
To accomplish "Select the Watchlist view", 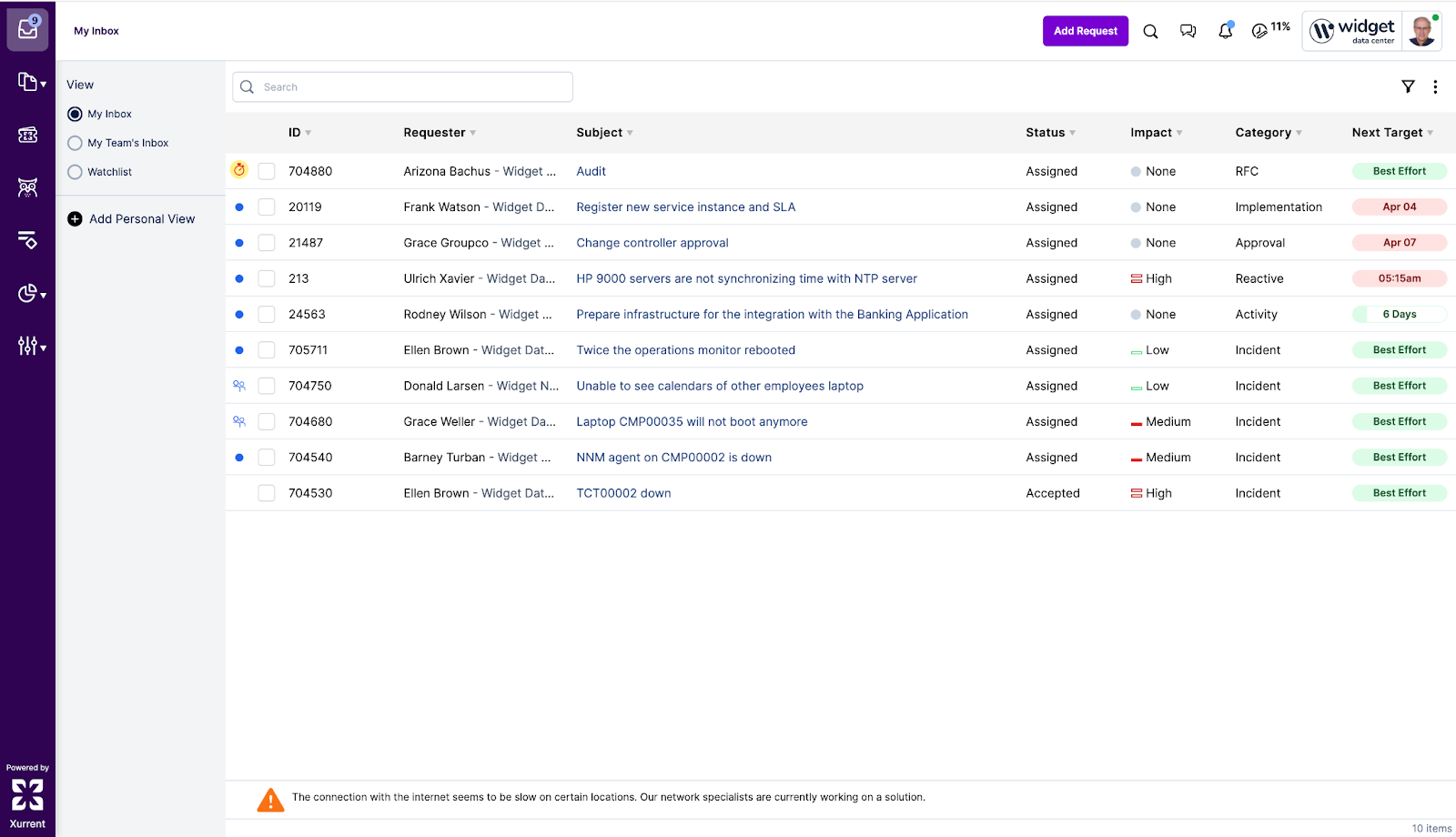I will (x=74, y=171).
